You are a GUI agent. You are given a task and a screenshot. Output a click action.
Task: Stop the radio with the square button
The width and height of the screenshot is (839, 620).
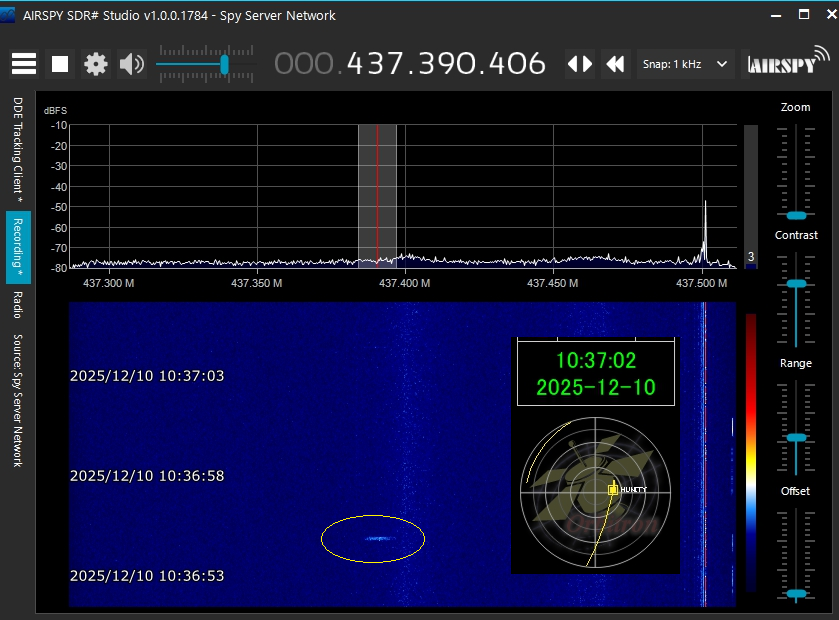coord(60,64)
